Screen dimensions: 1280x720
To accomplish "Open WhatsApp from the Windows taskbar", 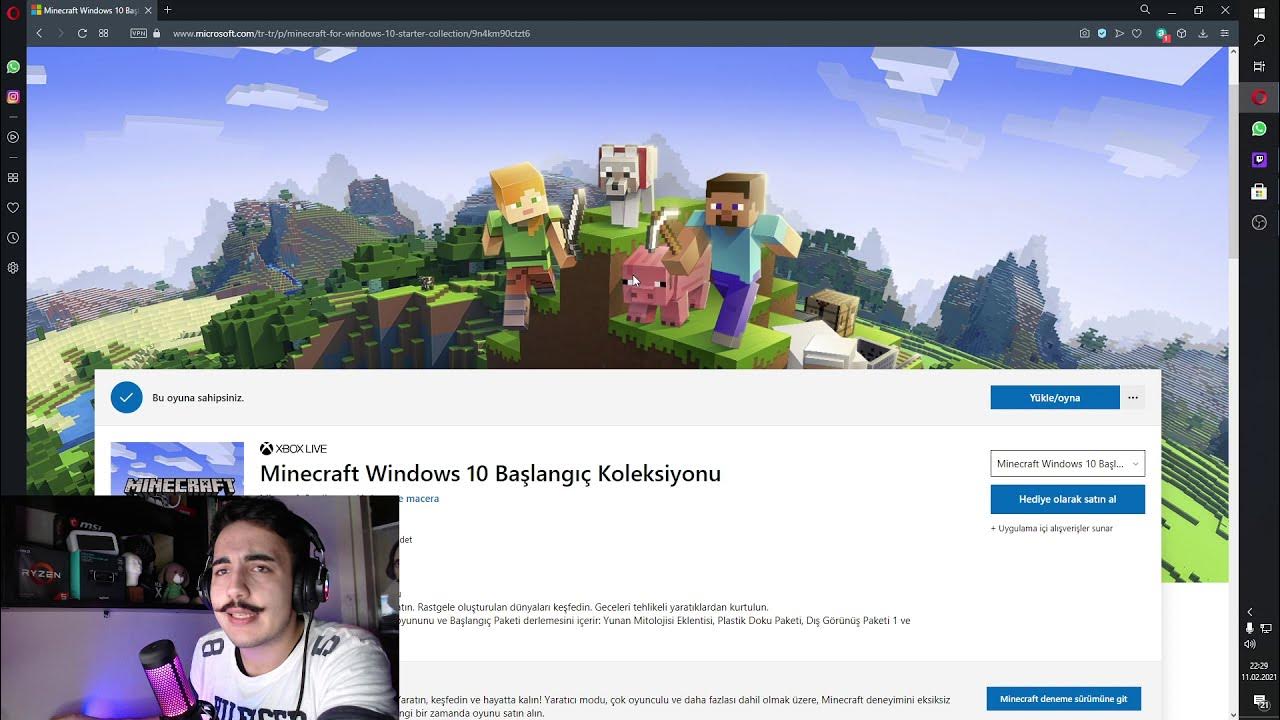I will click(1260, 129).
